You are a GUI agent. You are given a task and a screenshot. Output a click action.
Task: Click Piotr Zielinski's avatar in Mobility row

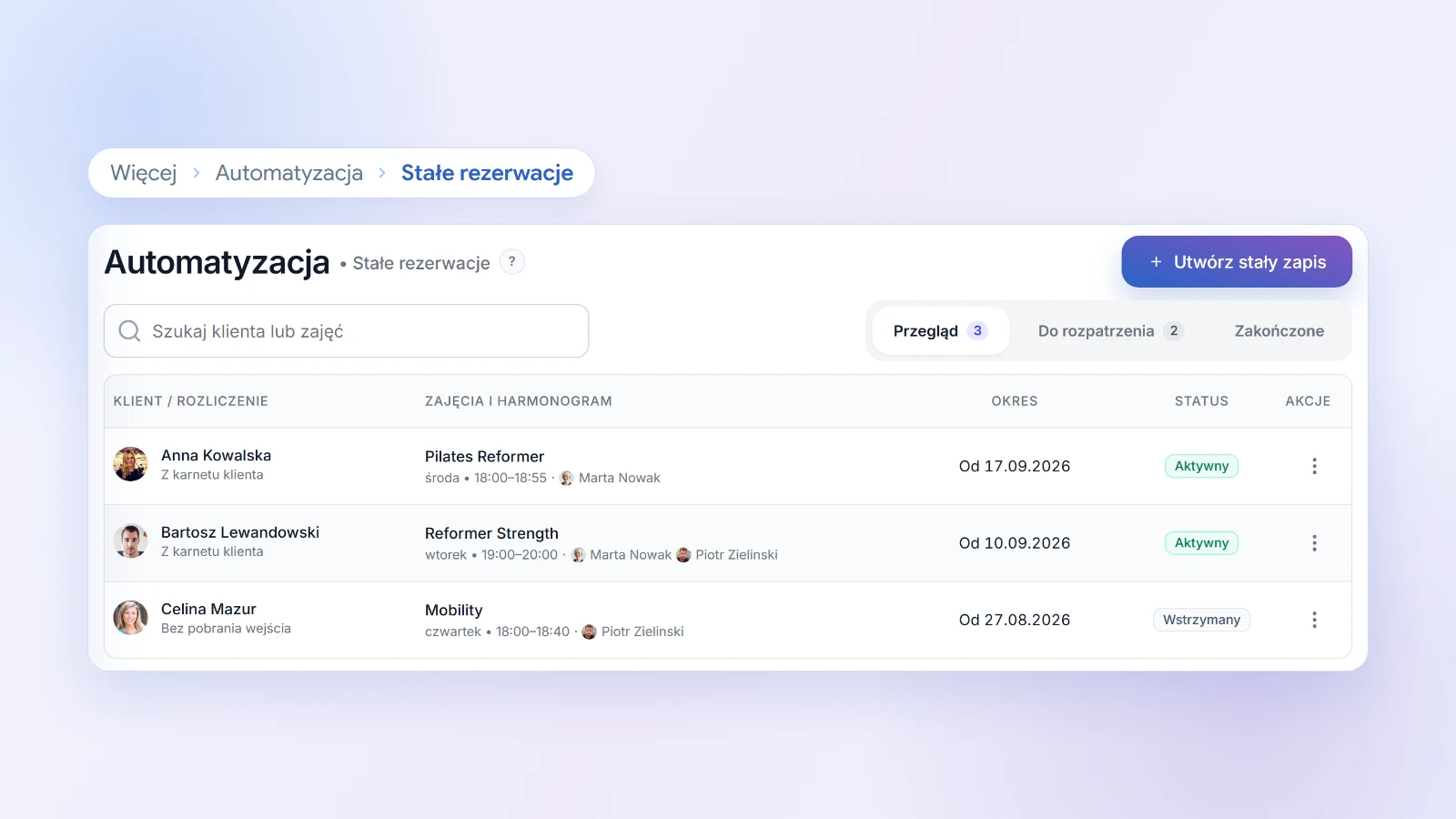(x=590, y=632)
